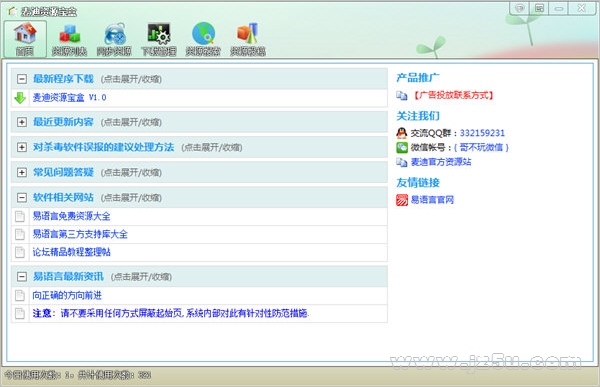Click the 3D shapes toolbar icon

[x=248, y=34]
